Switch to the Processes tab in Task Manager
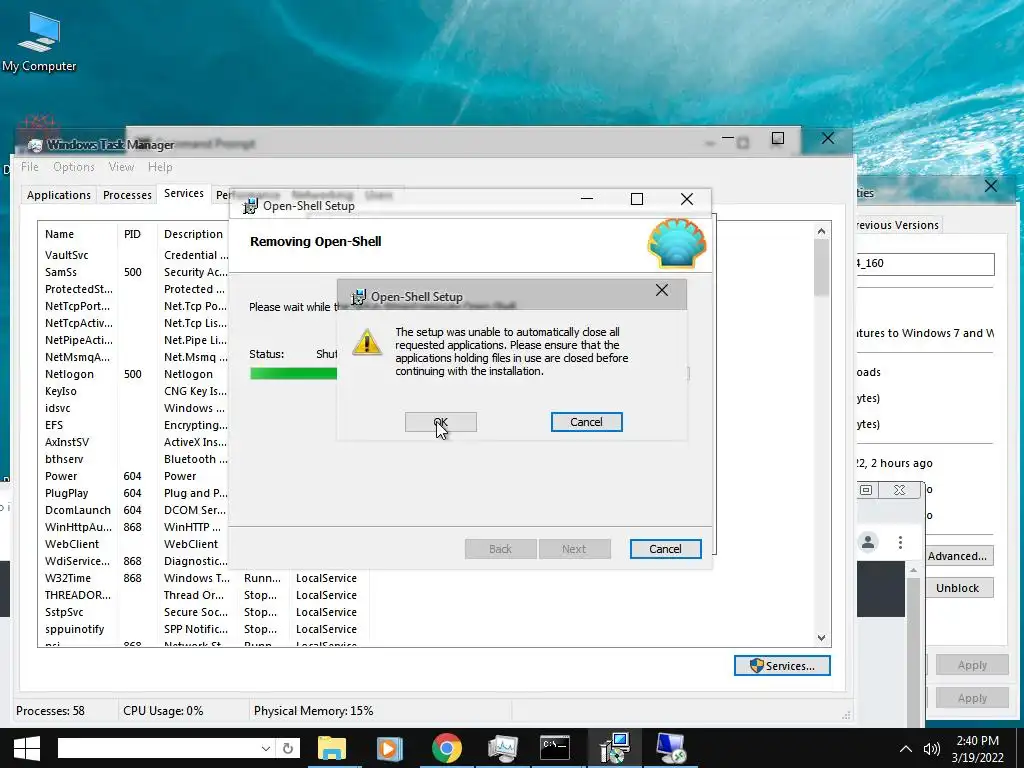 point(127,195)
